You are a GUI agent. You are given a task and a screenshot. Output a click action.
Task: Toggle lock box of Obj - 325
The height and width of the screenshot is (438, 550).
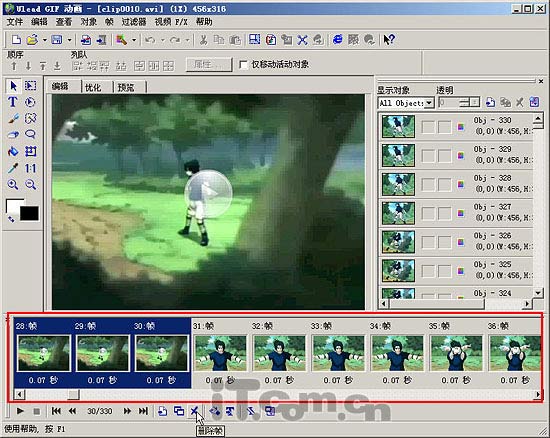tap(444, 271)
